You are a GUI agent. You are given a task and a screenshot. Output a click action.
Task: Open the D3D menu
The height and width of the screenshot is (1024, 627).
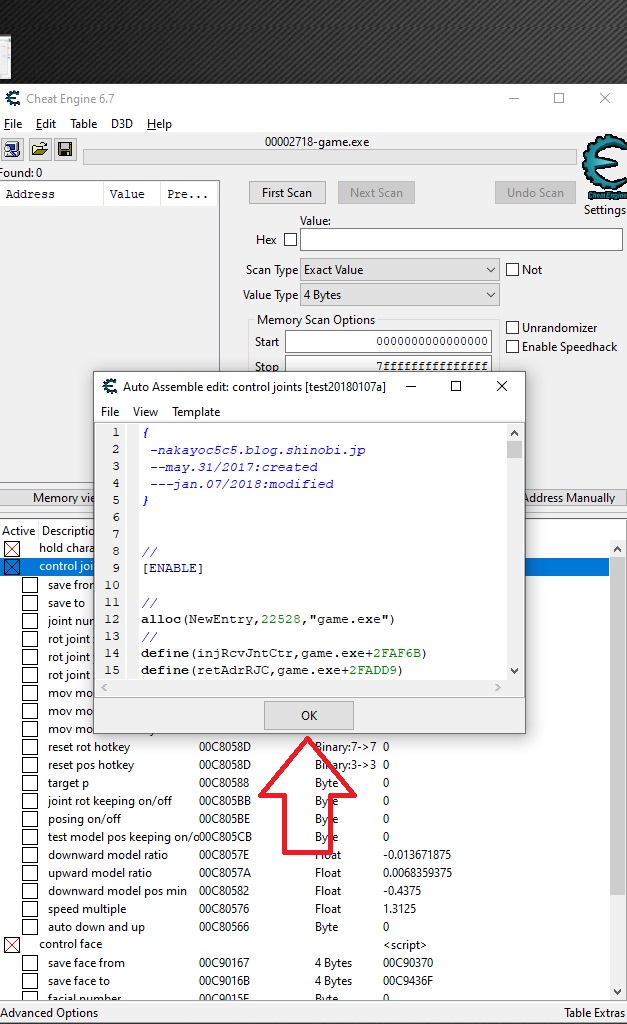[121, 123]
